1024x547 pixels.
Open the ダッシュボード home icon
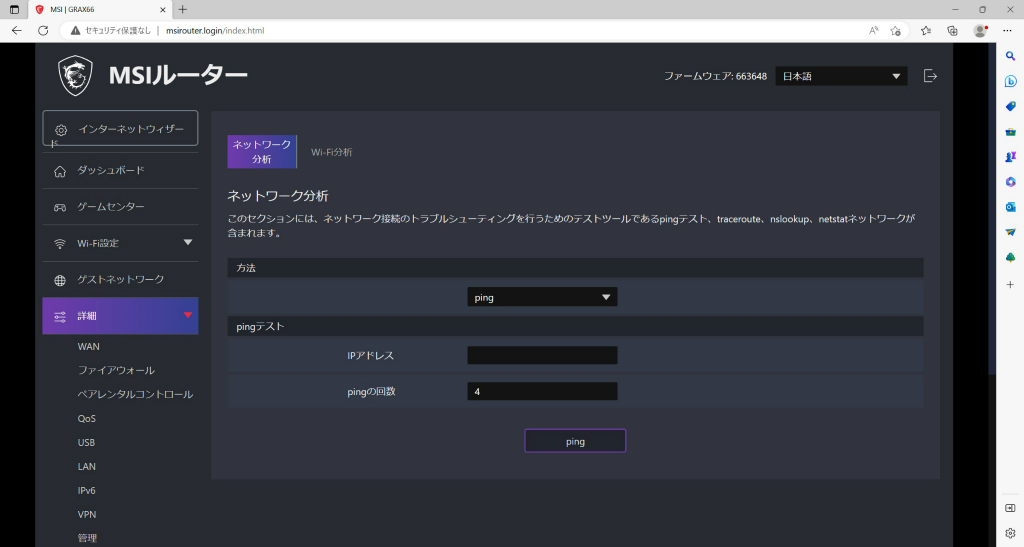click(x=60, y=171)
